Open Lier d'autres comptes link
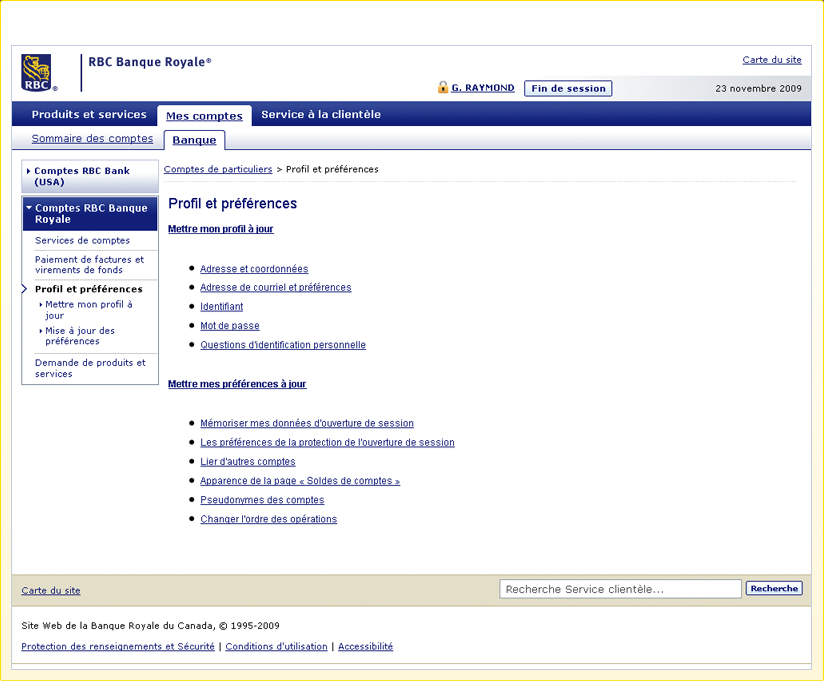Image resolution: width=824 pixels, height=681 pixels. [x=248, y=462]
